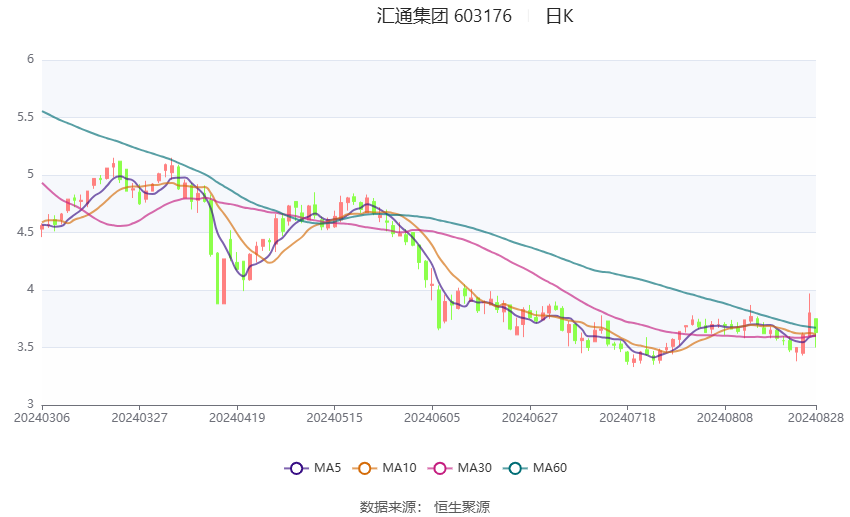
Task: Click the 20240515 x-axis date label
Action: [334, 418]
